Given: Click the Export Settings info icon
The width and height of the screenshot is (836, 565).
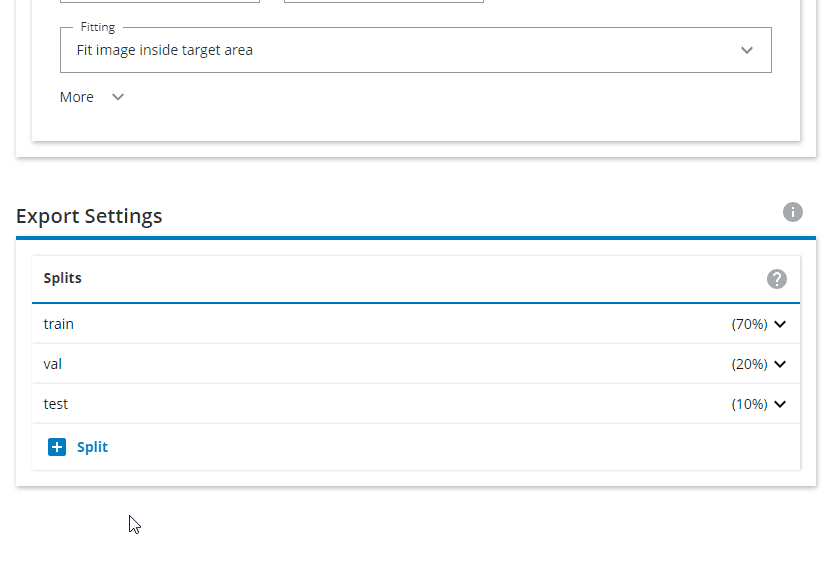Looking at the screenshot, I should 793,212.
